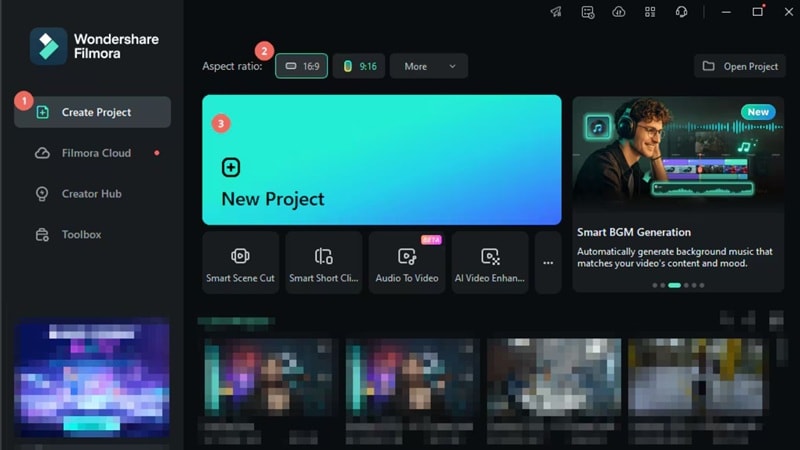Open the Toolbox section

92,235
